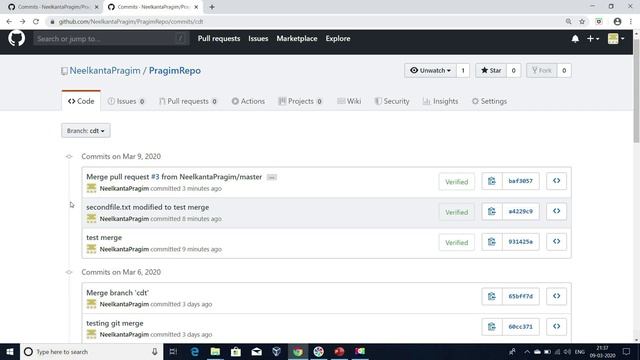Open the Branch: cdt dropdown

[x=86, y=131]
